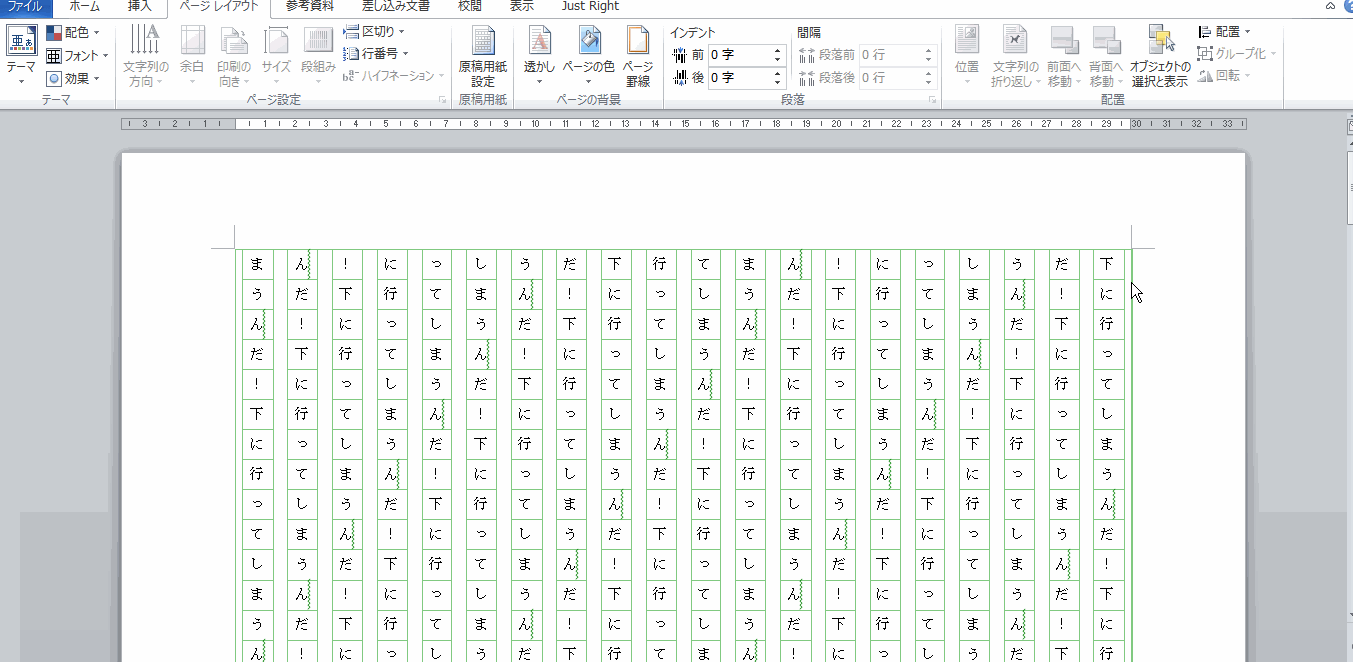Click the インデント 前 (before) input field

click(738, 54)
